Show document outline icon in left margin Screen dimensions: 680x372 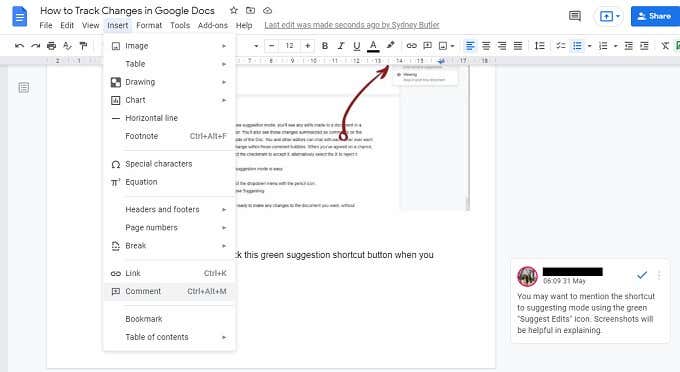pyautogui.click(x=24, y=88)
